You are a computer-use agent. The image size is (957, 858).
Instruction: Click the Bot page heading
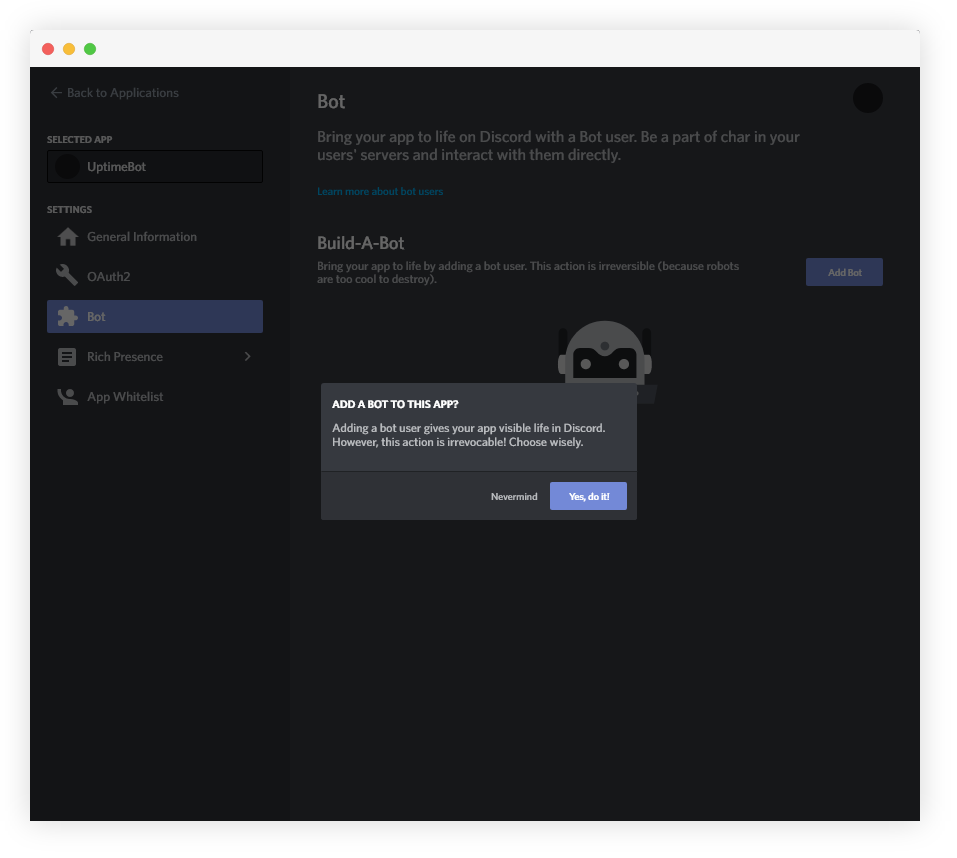[x=331, y=101]
